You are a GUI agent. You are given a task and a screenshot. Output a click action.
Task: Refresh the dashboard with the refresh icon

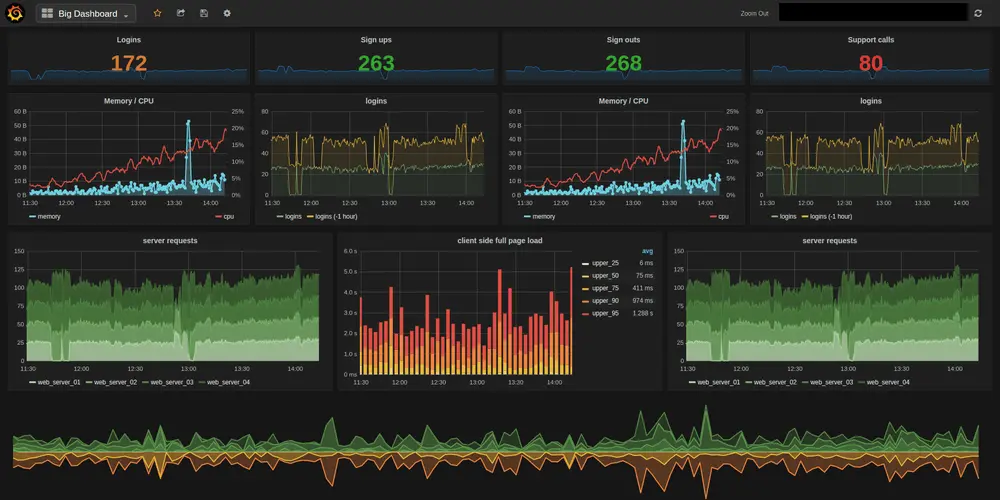(978, 13)
